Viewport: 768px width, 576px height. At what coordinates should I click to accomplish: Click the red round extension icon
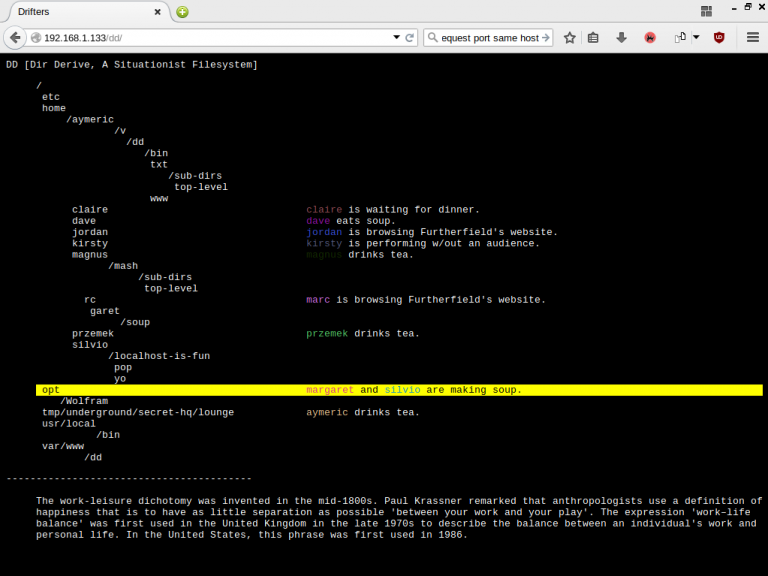coord(650,38)
